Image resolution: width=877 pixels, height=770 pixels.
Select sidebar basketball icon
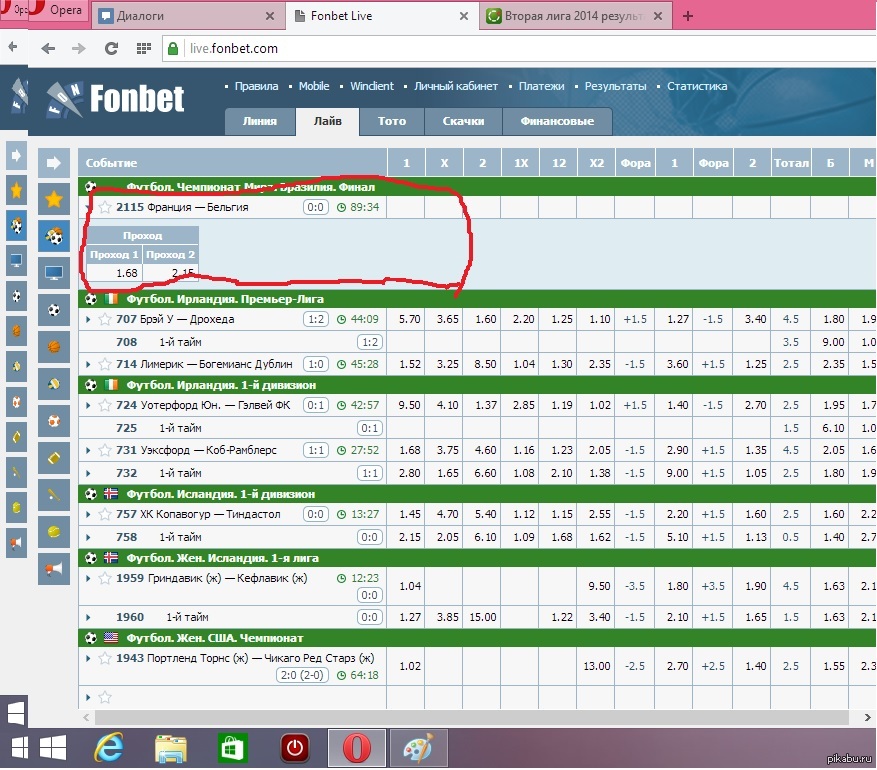pyautogui.click(x=54, y=347)
